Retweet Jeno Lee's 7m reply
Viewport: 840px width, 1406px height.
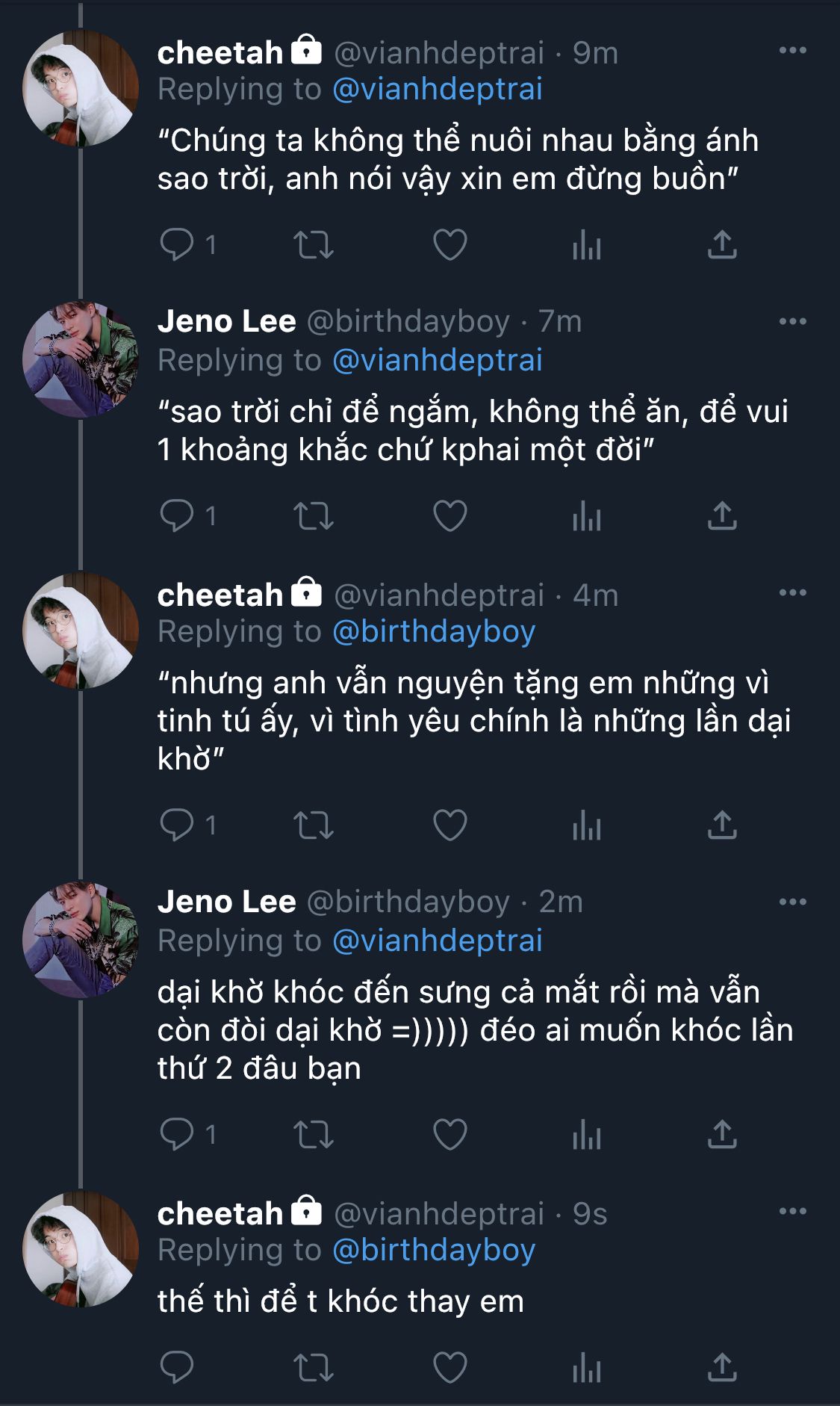coord(313,516)
